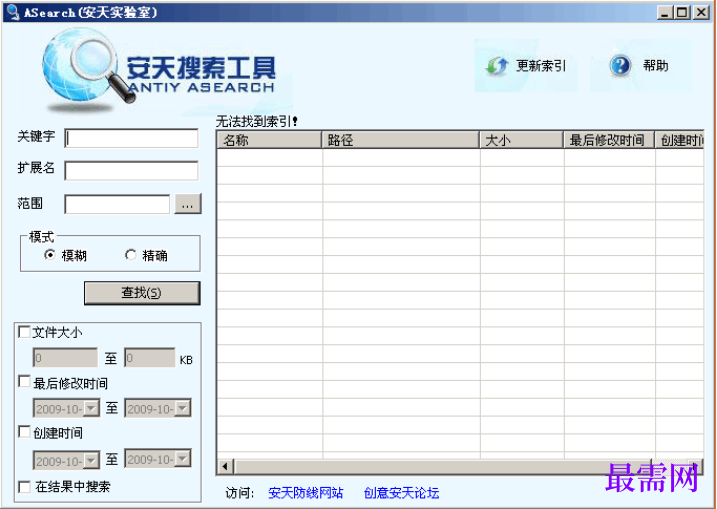Click the 更新索引 label text

541,66
